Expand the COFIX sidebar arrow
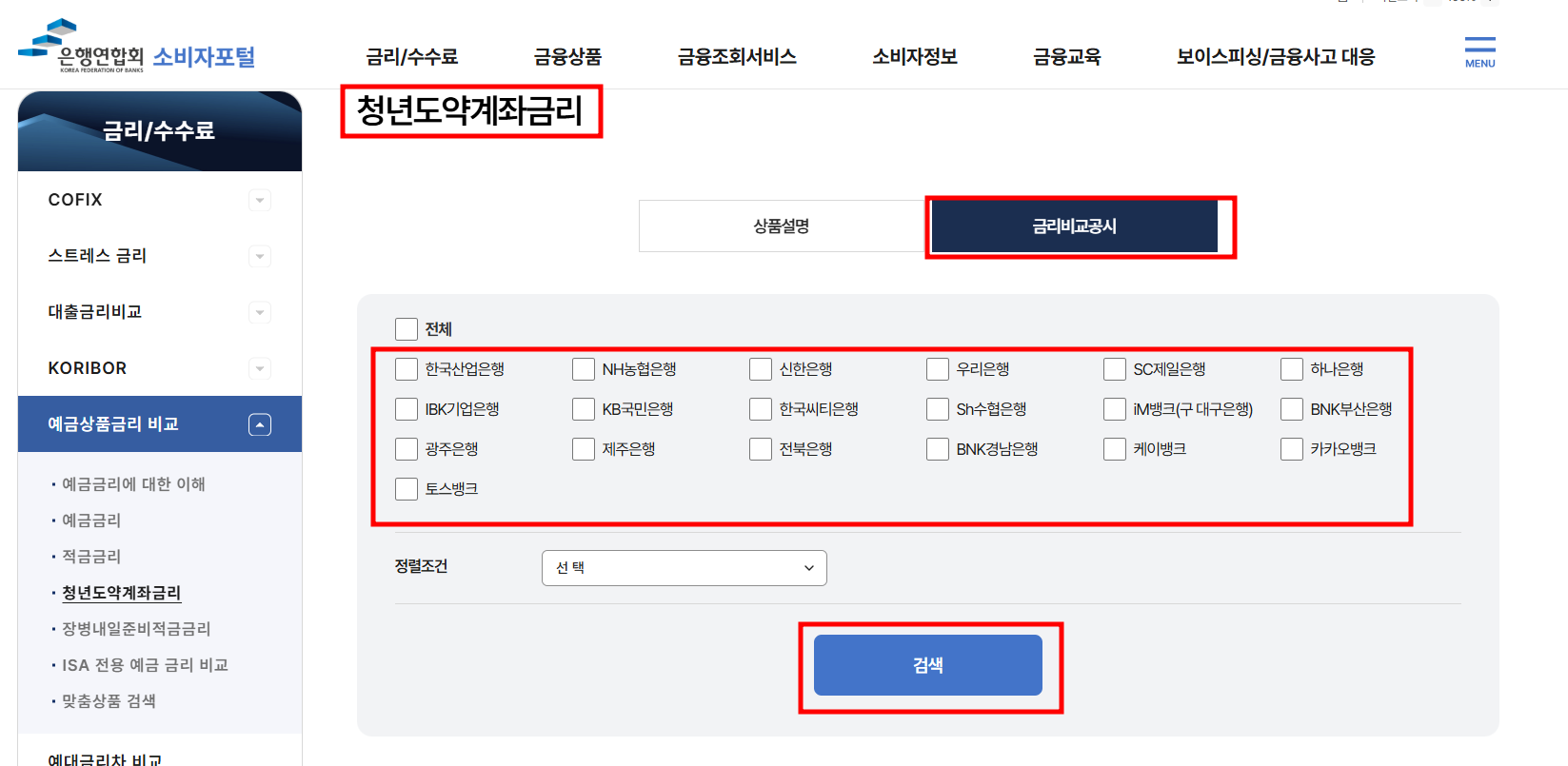The width and height of the screenshot is (1568, 766). tap(260, 200)
